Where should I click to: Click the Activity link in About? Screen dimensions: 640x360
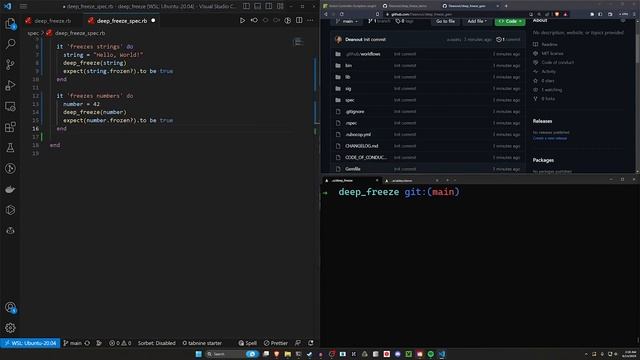(544, 71)
